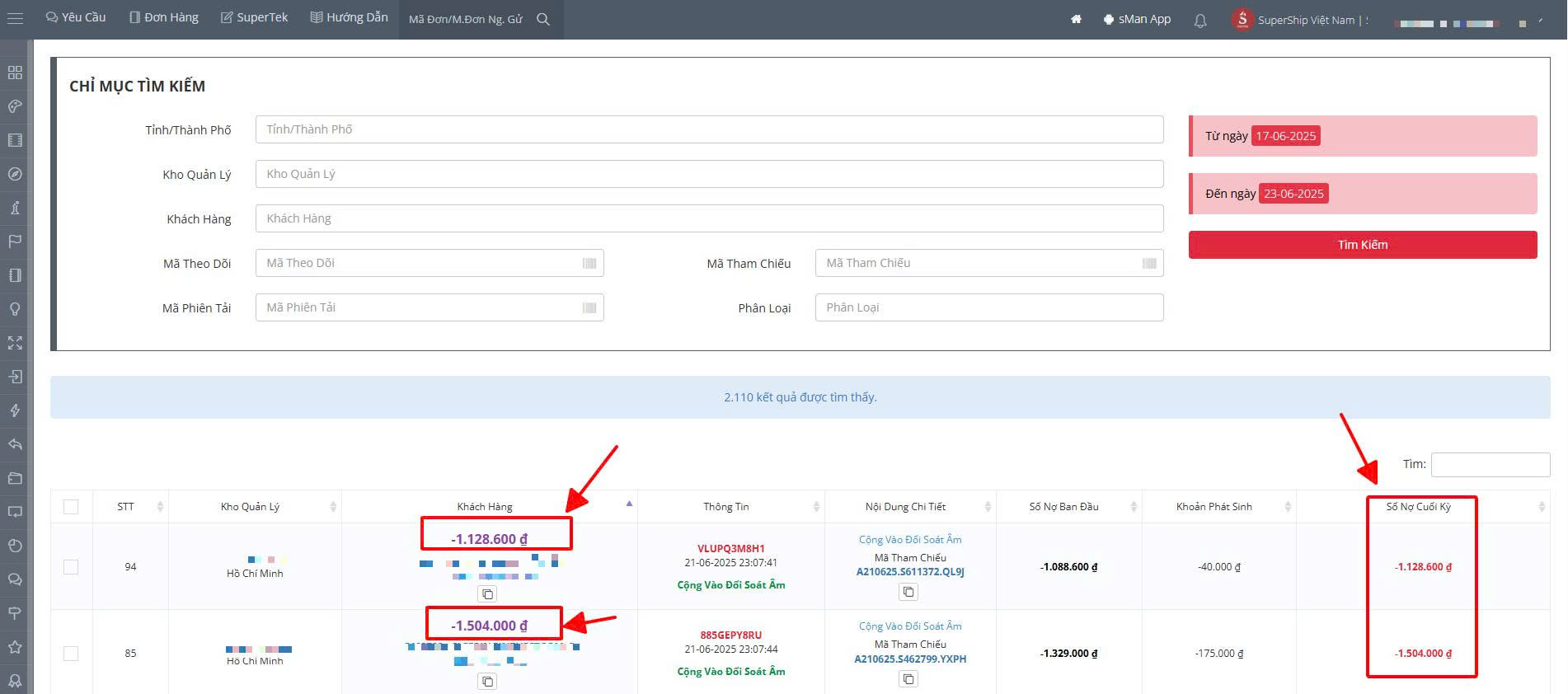The width and height of the screenshot is (1568, 694).
Task: Click the lightbulb icon in sidebar
Action: click(x=15, y=309)
